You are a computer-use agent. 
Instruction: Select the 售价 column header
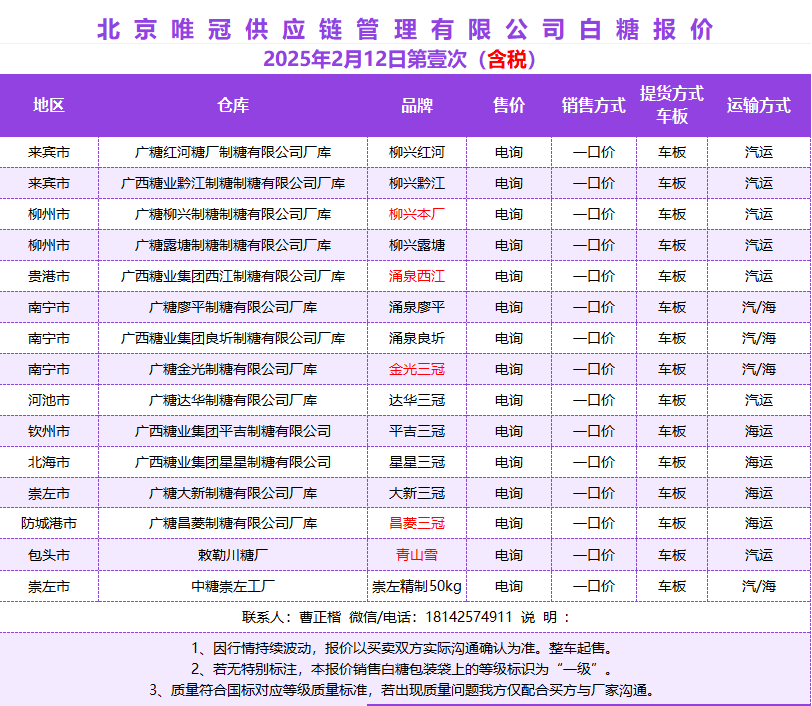tap(509, 106)
